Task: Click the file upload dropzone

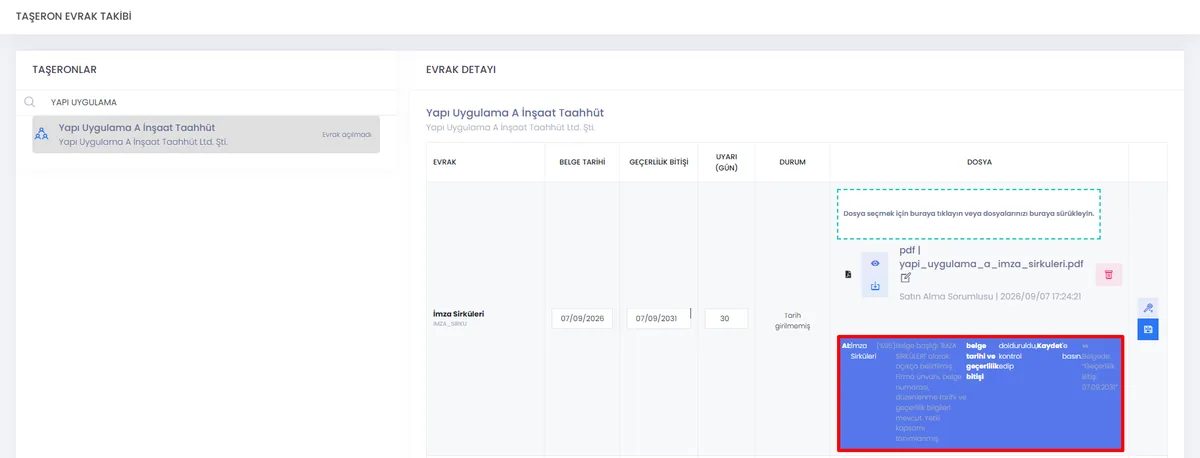Action: [967, 214]
